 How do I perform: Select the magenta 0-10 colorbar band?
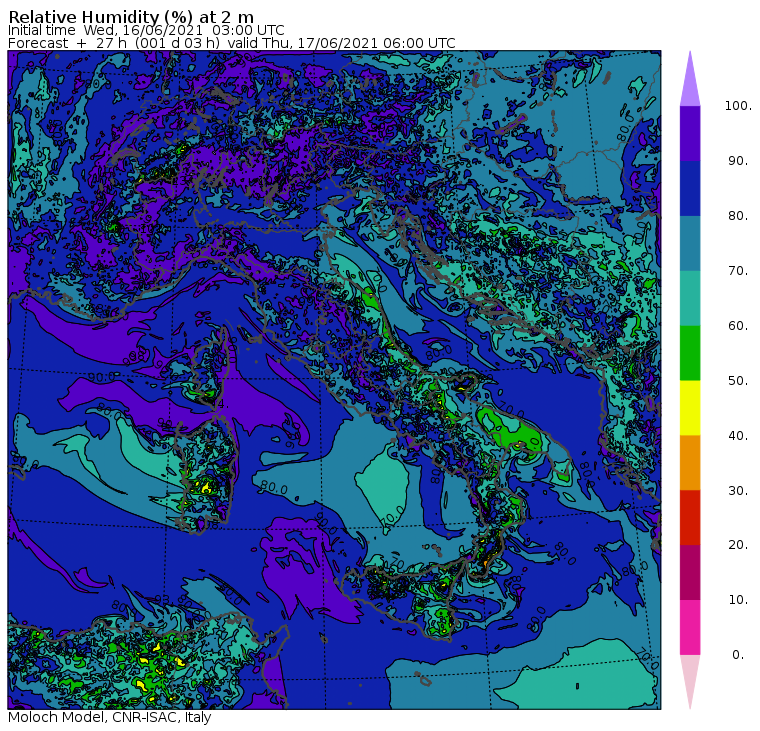click(690, 627)
